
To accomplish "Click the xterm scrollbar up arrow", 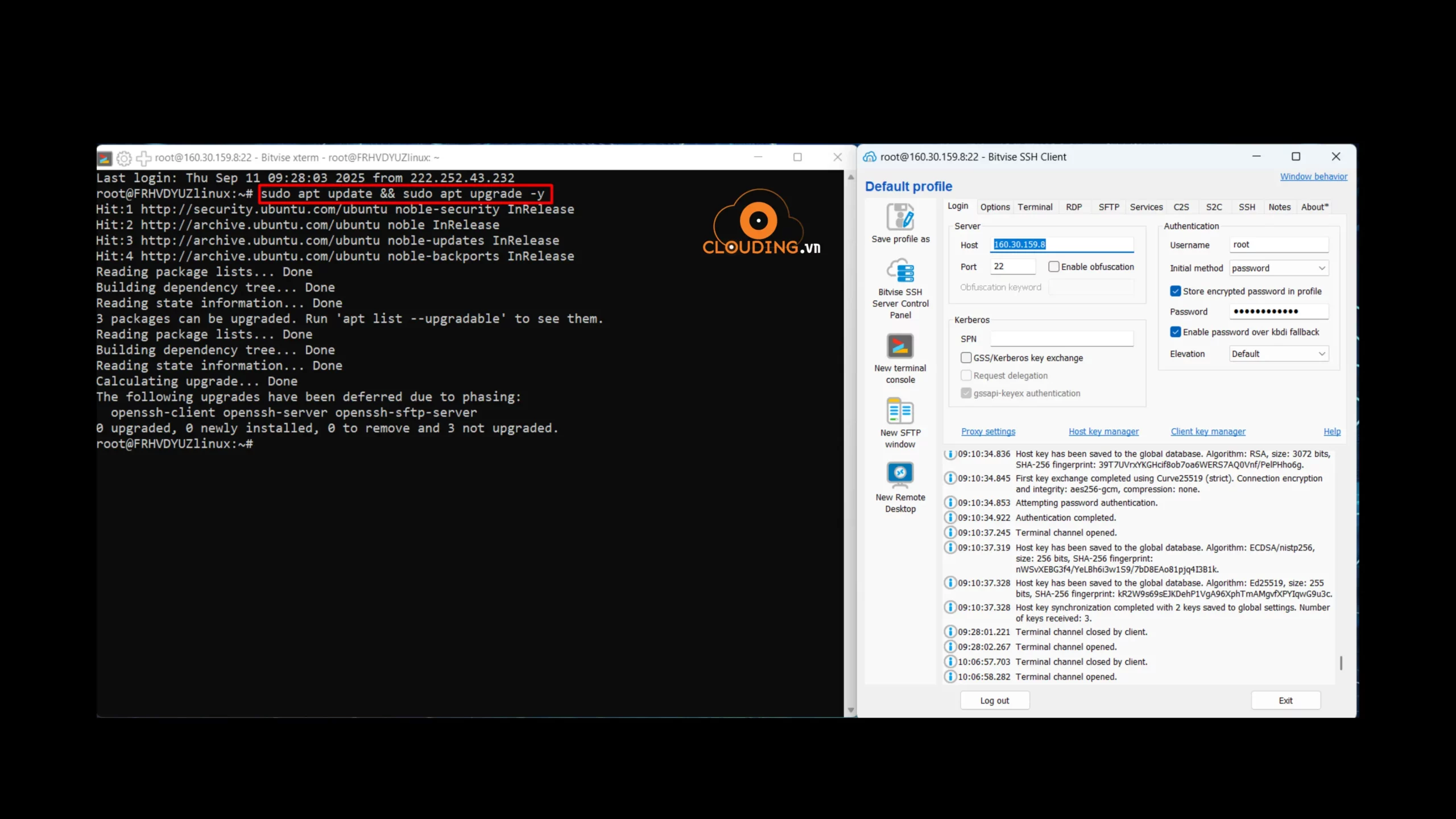I will 851,177.
